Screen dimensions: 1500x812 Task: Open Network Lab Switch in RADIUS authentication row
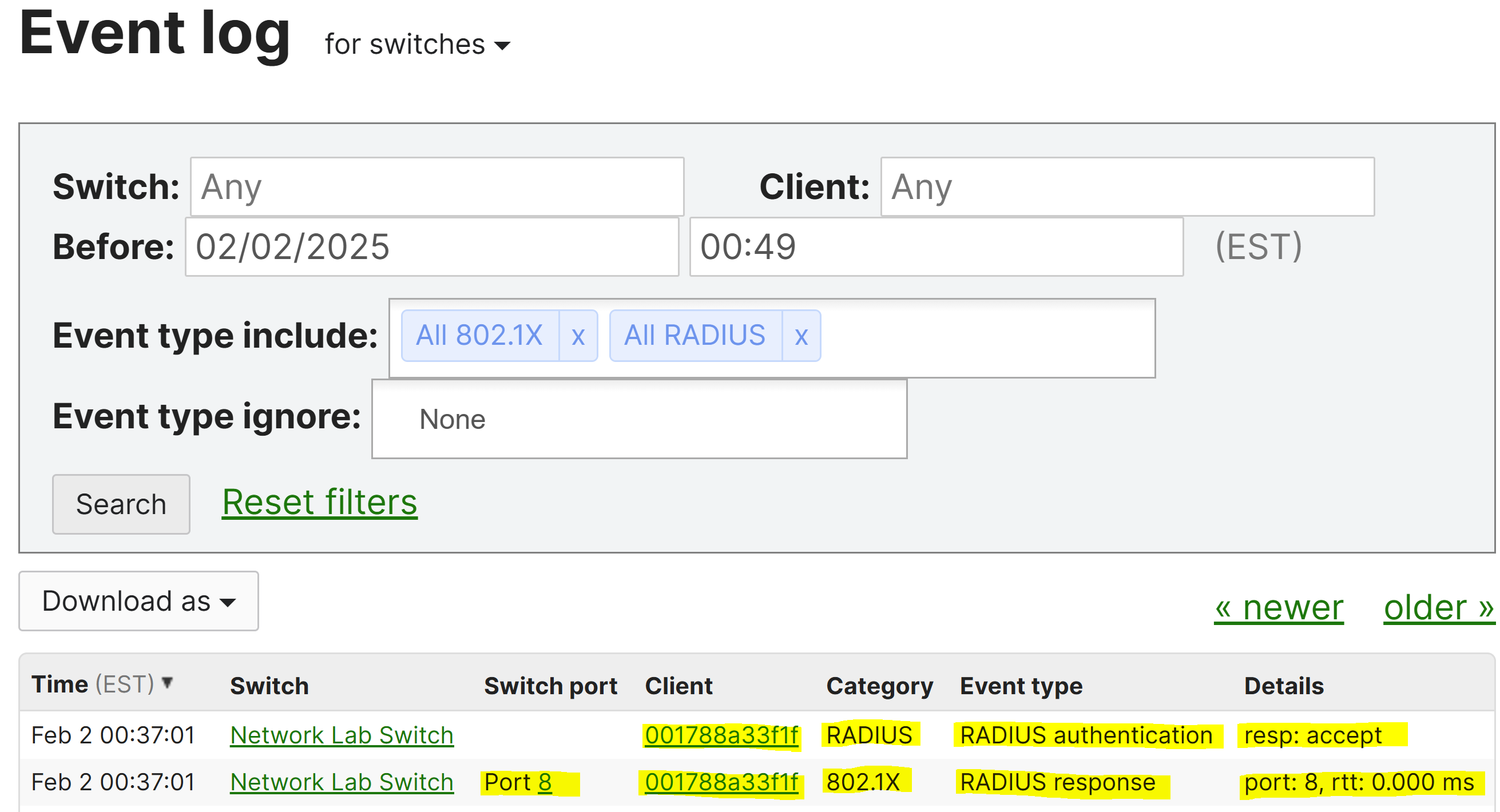tap(342, 735)
